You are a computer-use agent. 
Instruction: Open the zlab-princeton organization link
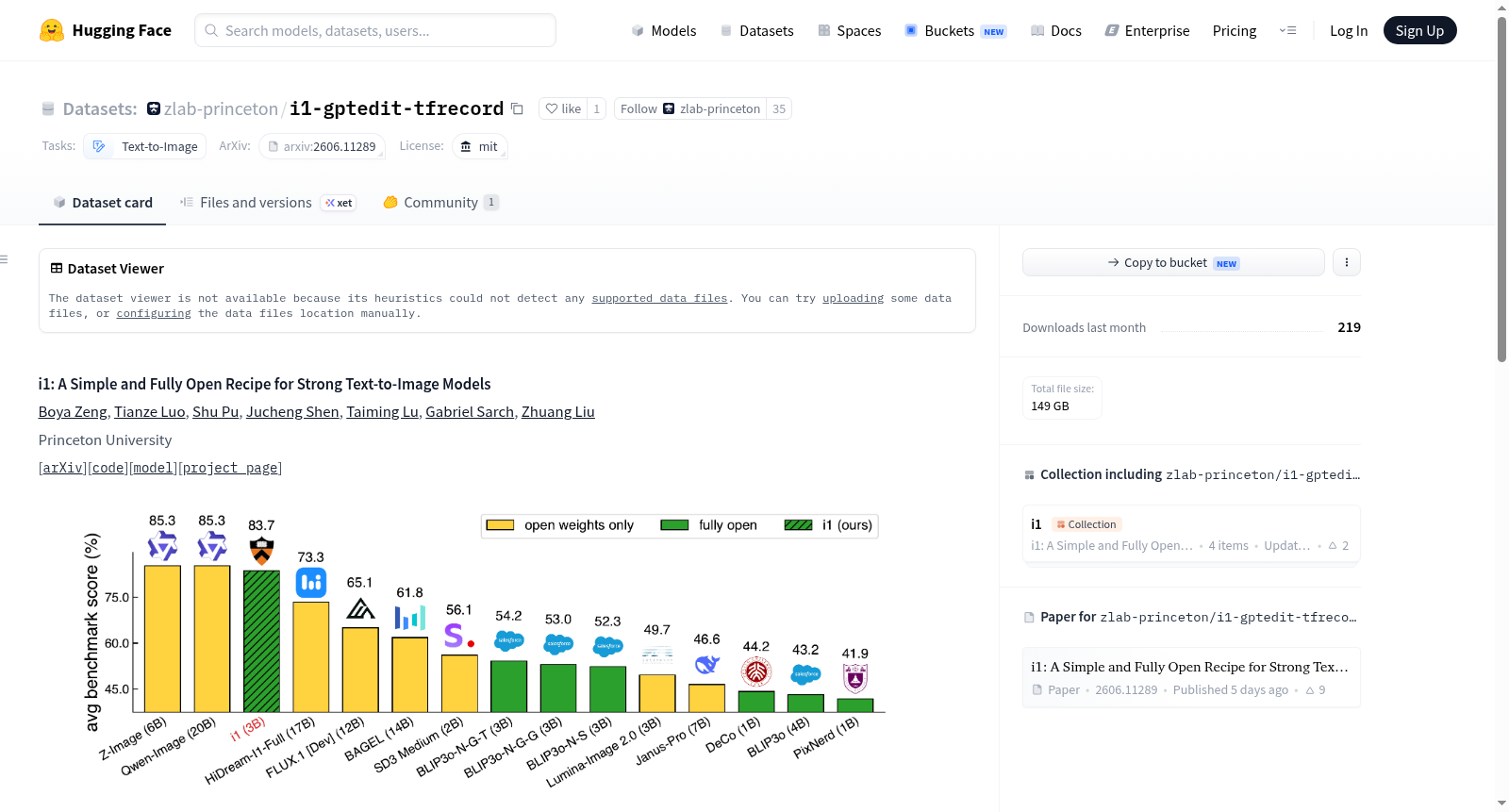[x=221, y=108]
